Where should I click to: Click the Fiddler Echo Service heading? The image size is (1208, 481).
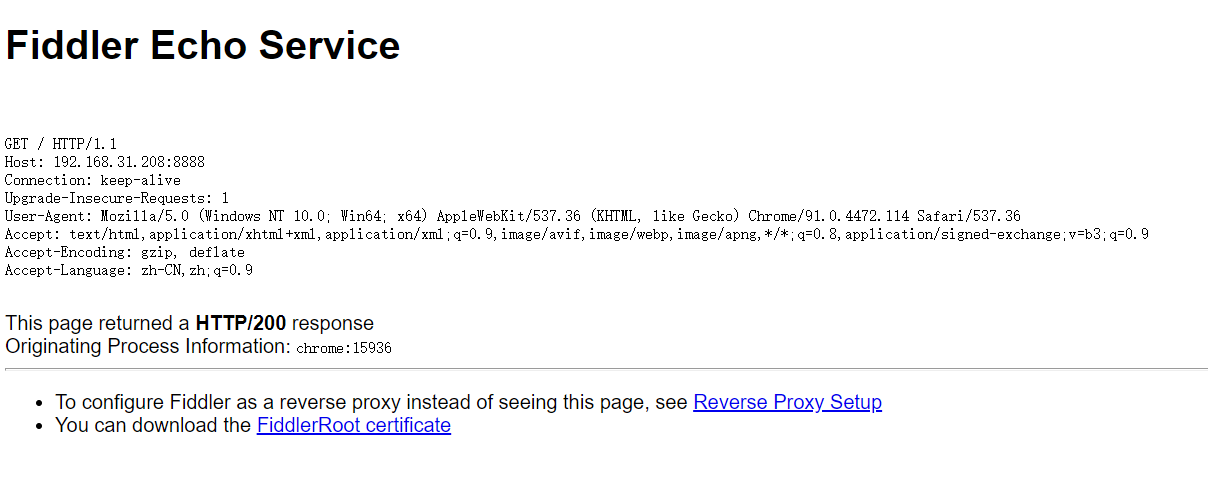click(x=203, y=46)
